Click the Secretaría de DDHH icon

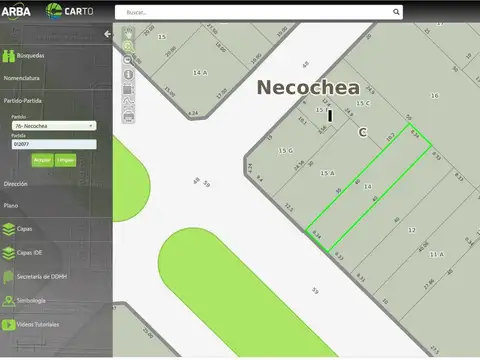tap(8, 277)
